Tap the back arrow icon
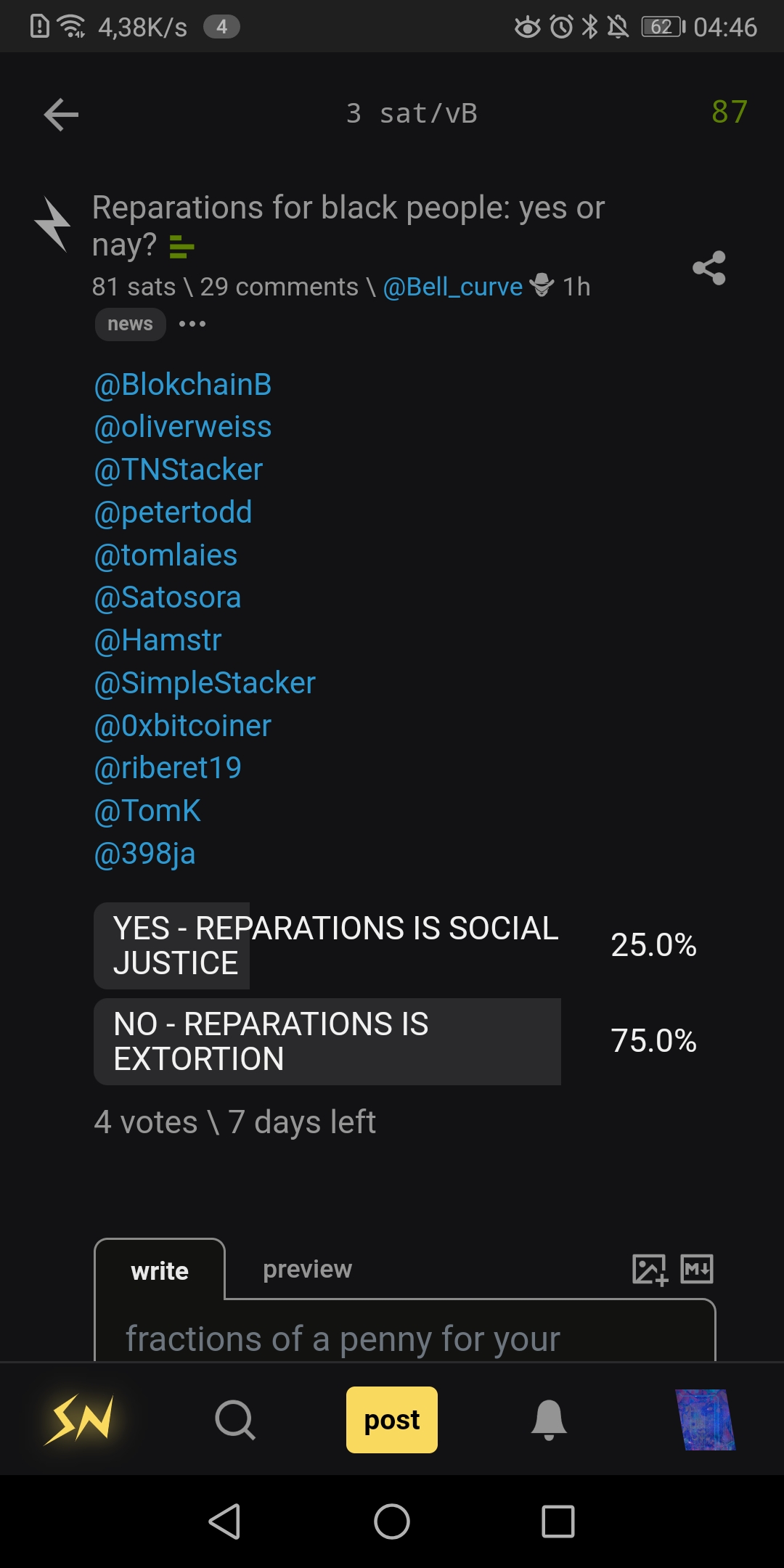The height and width of the screenshot is (1568, 784). tap(61, 114)
